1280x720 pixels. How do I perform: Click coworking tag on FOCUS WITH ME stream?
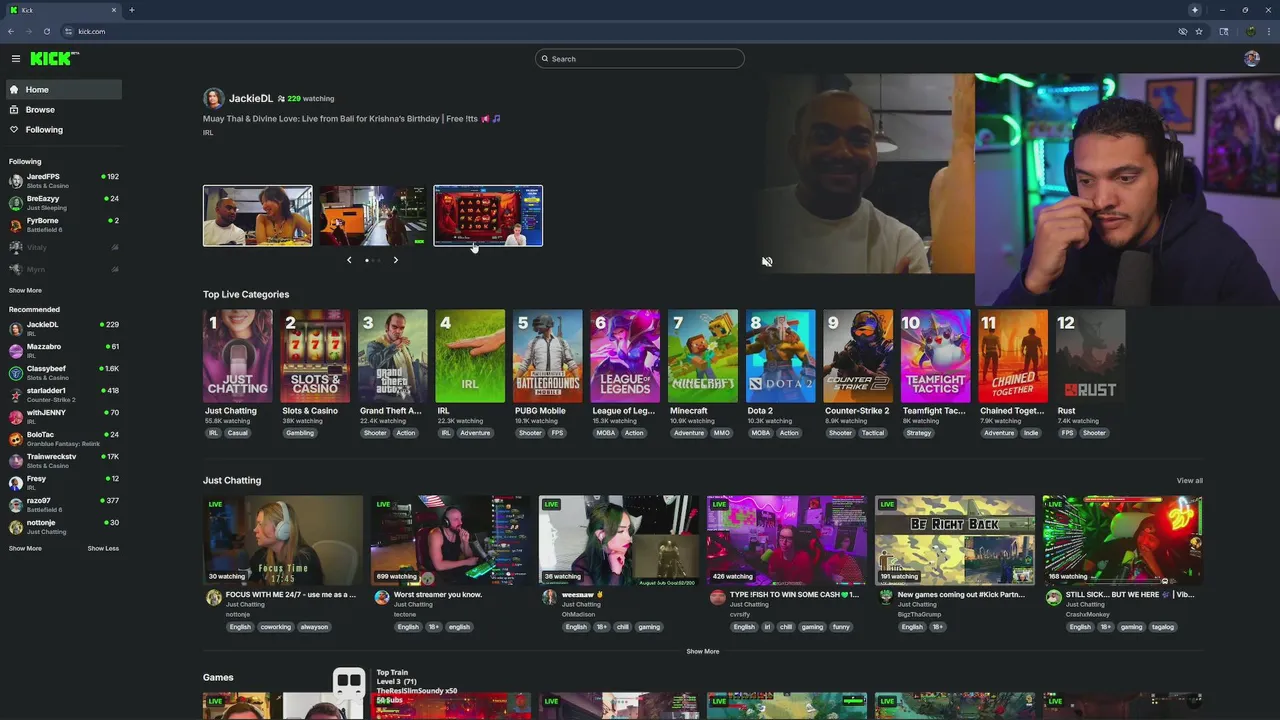coord(275,627)
